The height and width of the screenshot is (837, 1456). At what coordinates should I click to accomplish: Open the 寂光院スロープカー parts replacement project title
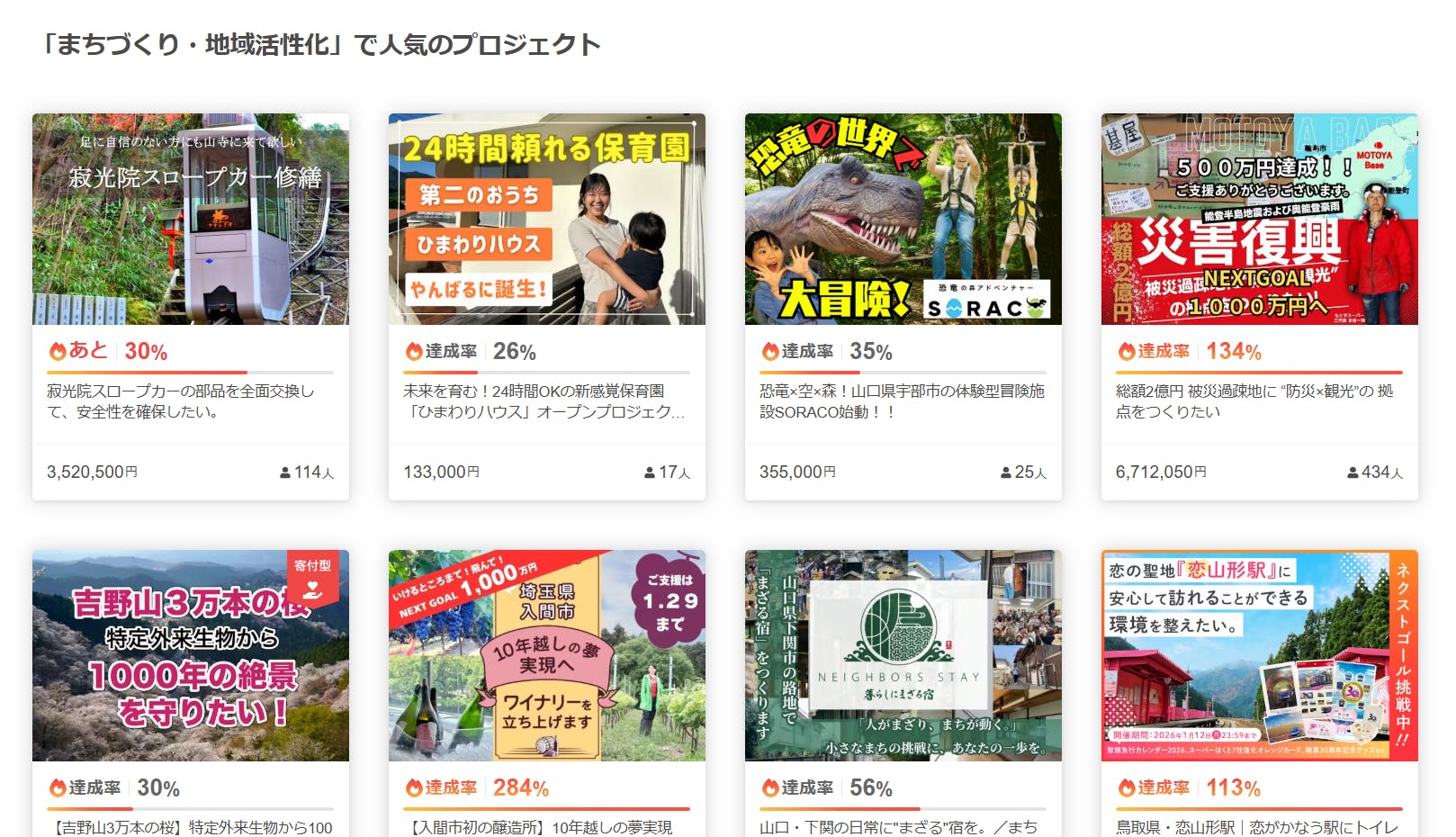coord(180,401)
